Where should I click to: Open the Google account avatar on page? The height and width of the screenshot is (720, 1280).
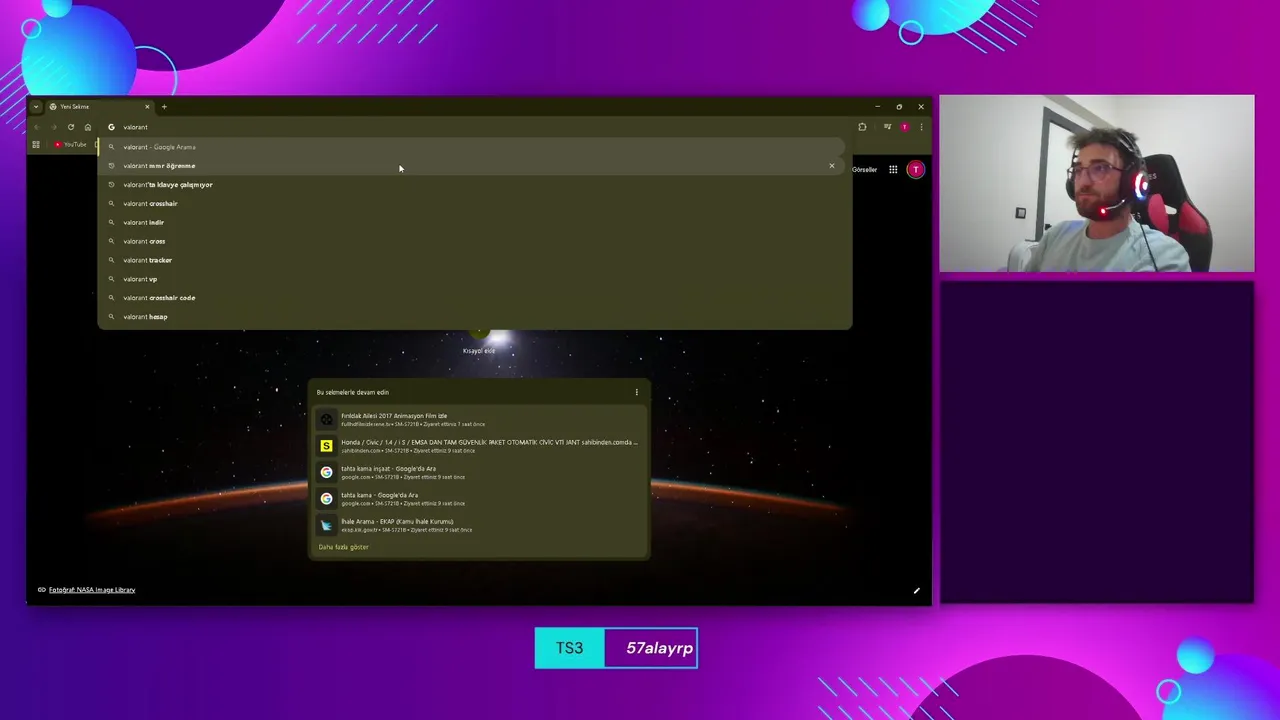pyautogui.click(x=915, y=170)
